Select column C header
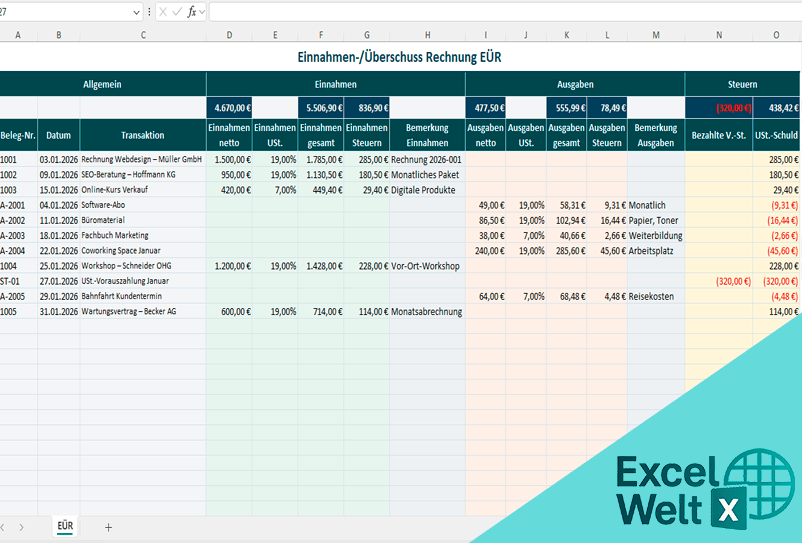802x543 pixels. pos(143,35)
